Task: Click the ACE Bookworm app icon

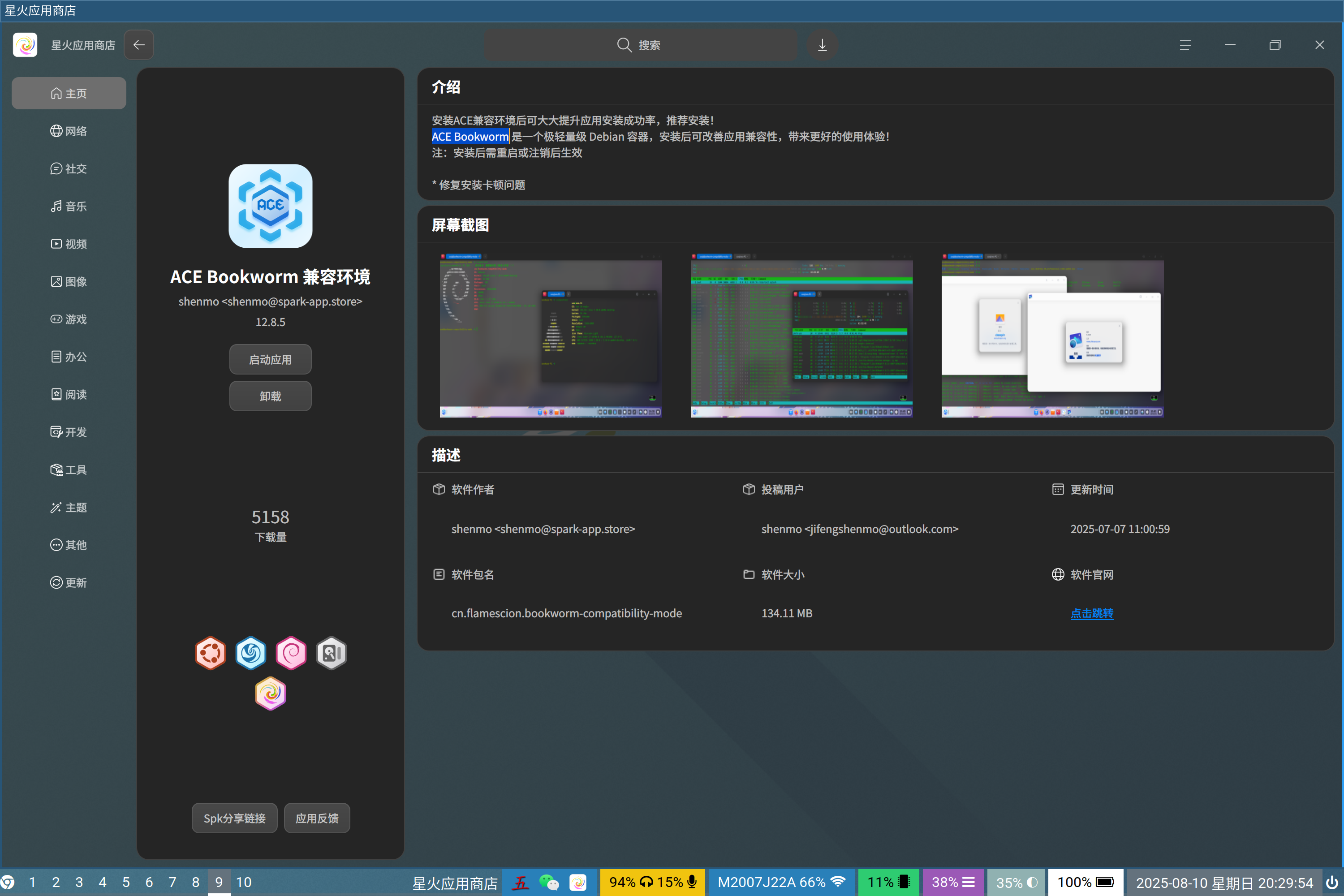Action: (270, 206)
